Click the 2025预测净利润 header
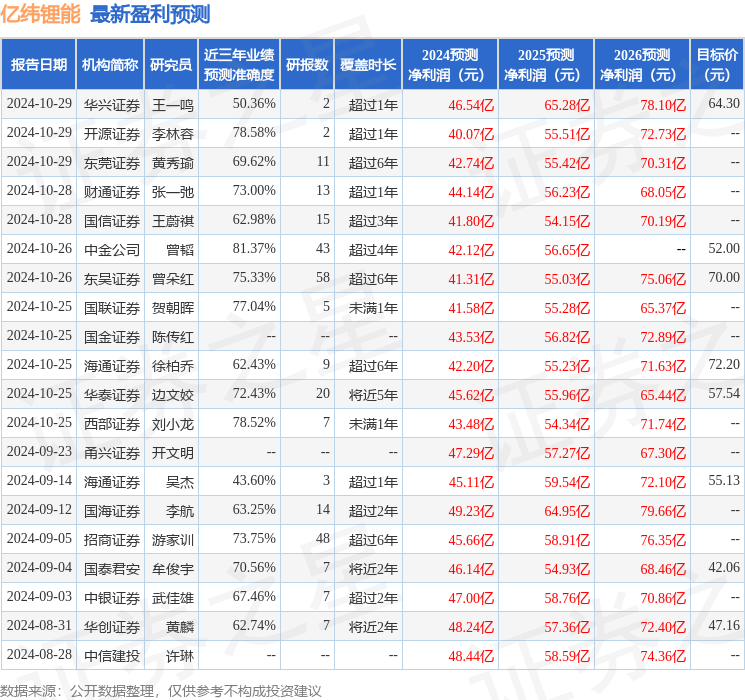Image resolution: width=745 pixels, height=700 pixels. point(546,65)
